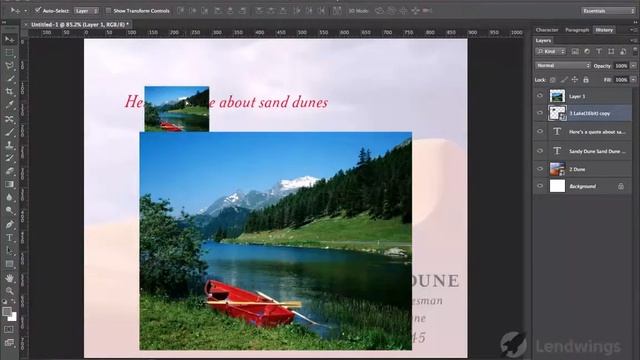This screenshot has height=360, width=640.
Task: Hide the Layer 1 layer
Action: pos(540,96)
